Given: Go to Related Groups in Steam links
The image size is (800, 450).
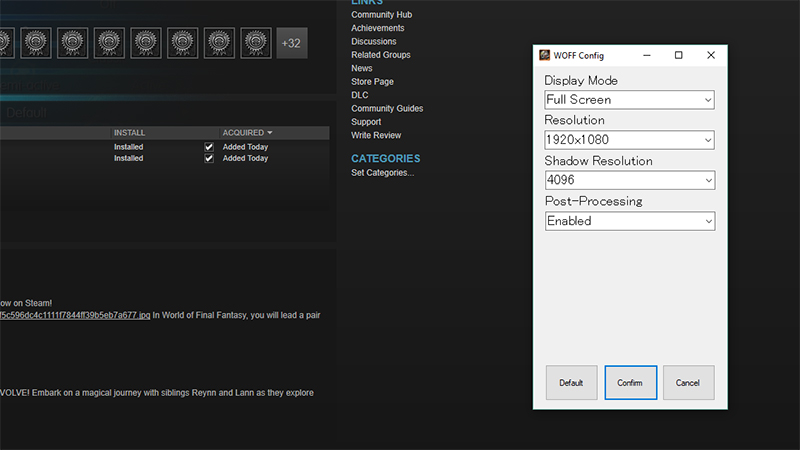Looking at the screenshot, I should coord(381,55).
